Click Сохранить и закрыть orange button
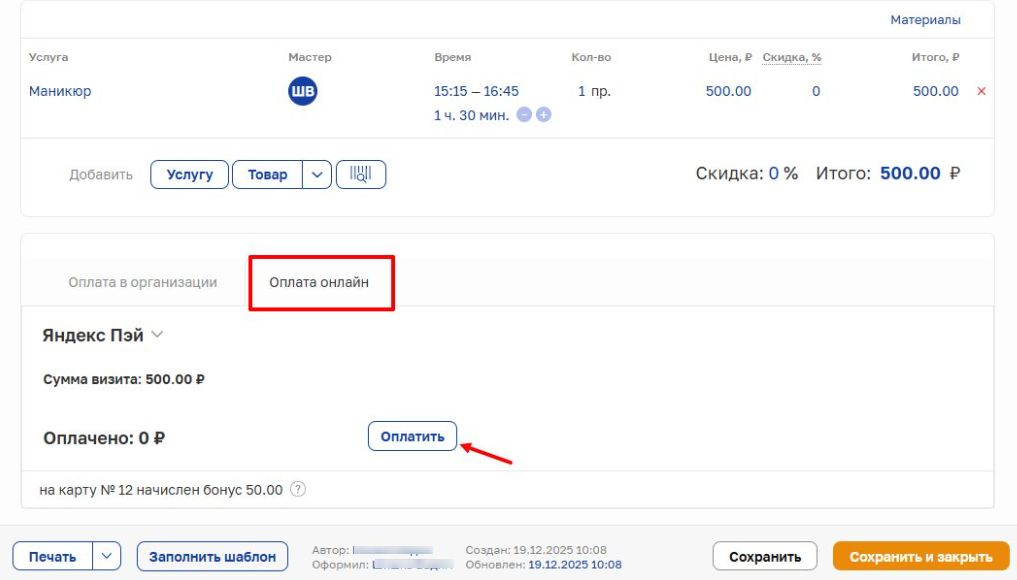This screenshot has width=1017, height=580. coord(920,557)
